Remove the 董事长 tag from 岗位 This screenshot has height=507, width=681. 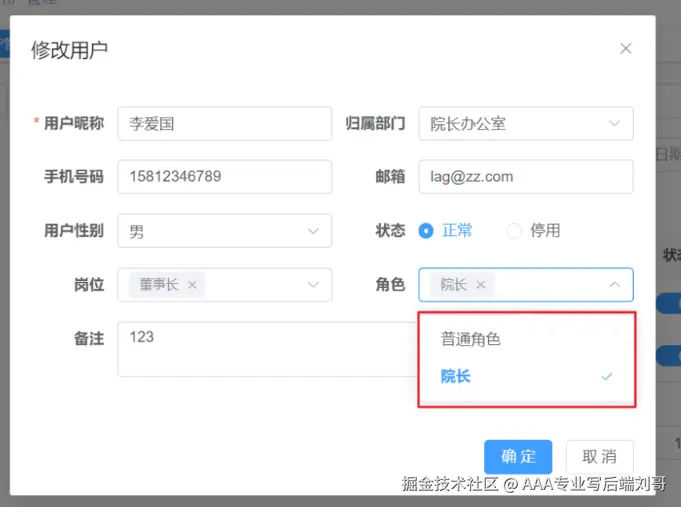coord(192,285)
